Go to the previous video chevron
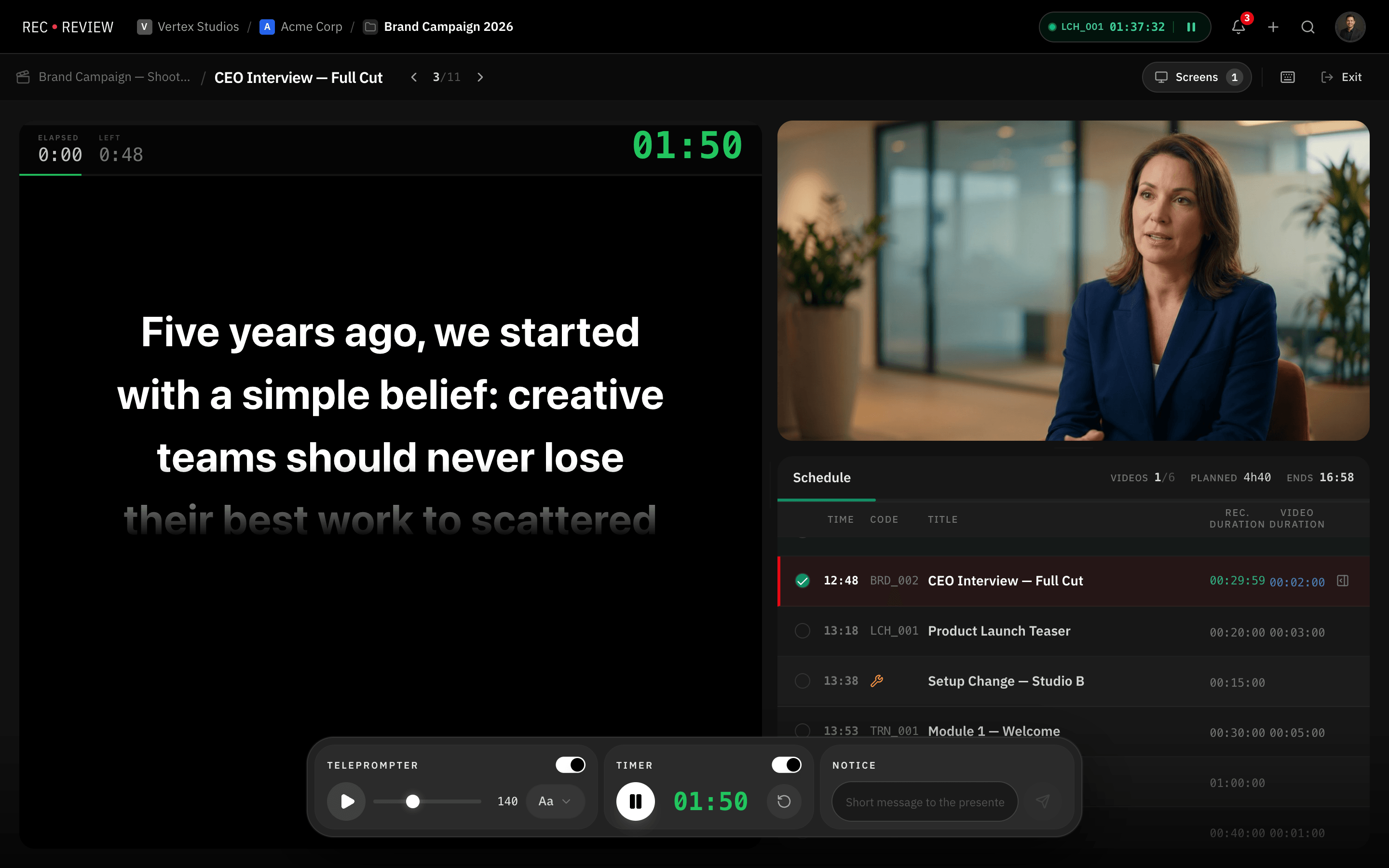This screenshot has height=868, width=1389. click(x=414, y=77)
